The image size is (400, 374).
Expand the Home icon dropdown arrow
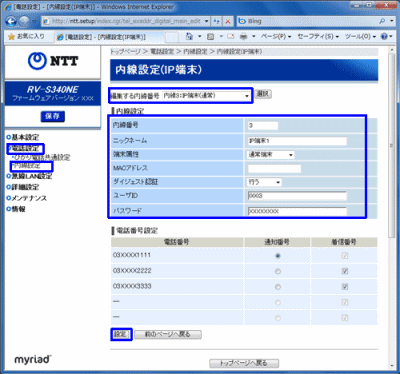tap(199, 37)
